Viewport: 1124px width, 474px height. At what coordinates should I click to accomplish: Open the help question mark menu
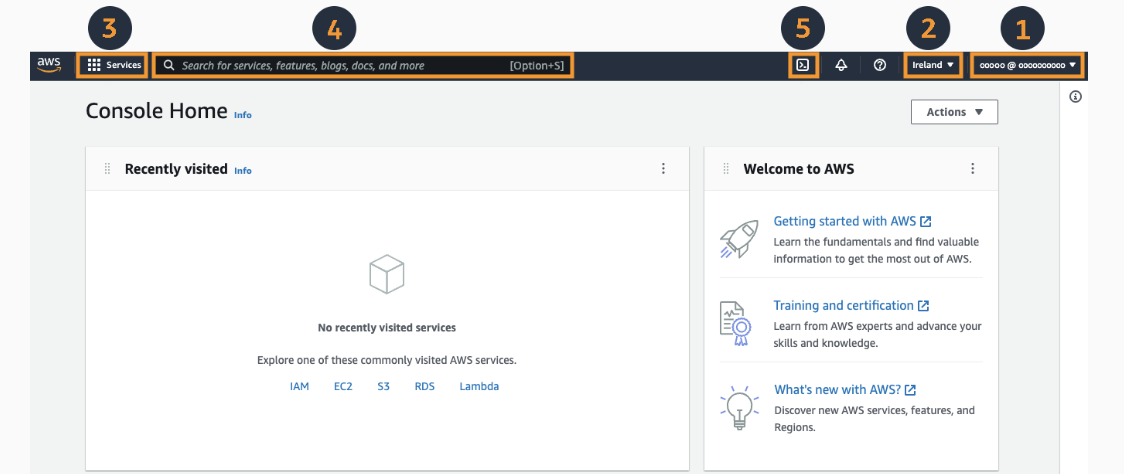point(880,65)
